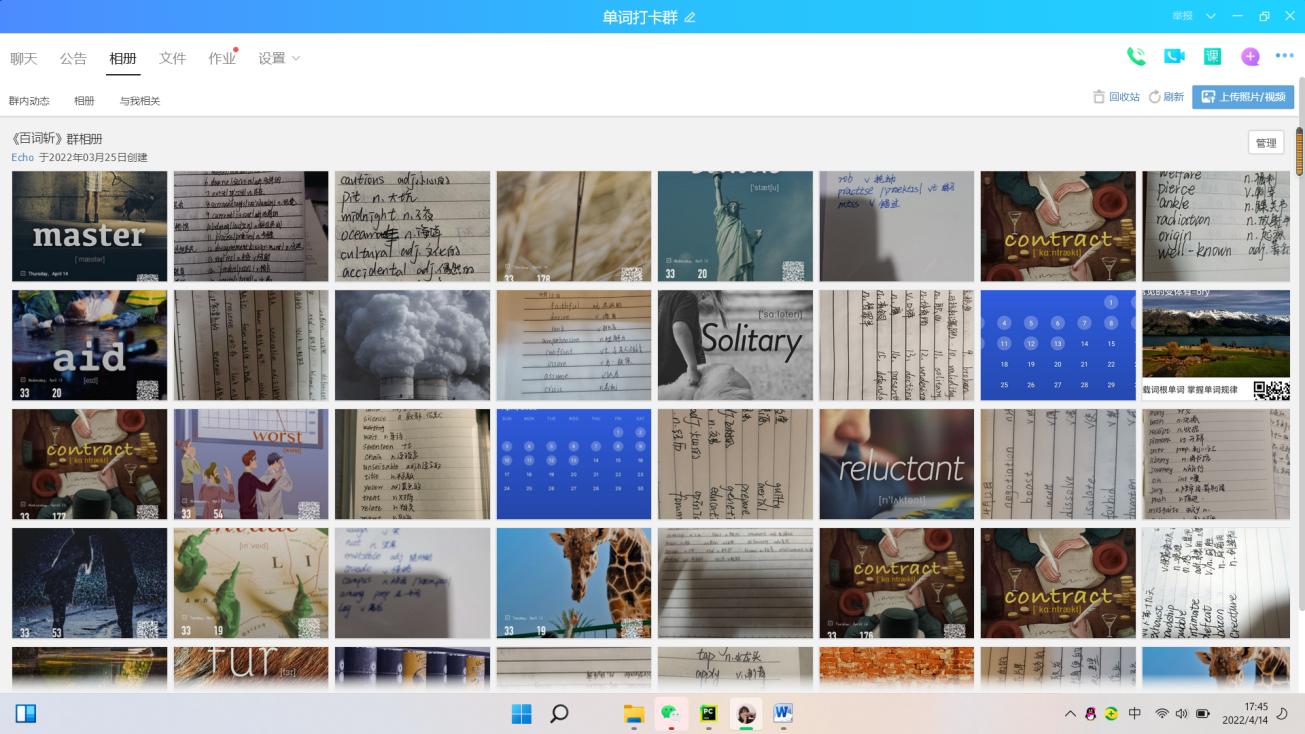Open title bar down-arrow menu
The height and width of the screenshot is (734, 1305).
tap(1211, 17)
